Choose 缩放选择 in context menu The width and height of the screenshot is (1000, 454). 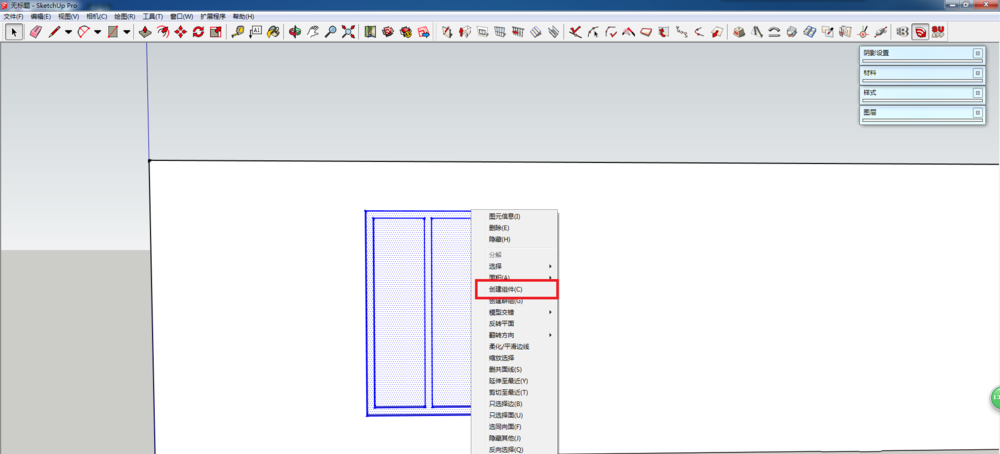(x=515, y=358)
